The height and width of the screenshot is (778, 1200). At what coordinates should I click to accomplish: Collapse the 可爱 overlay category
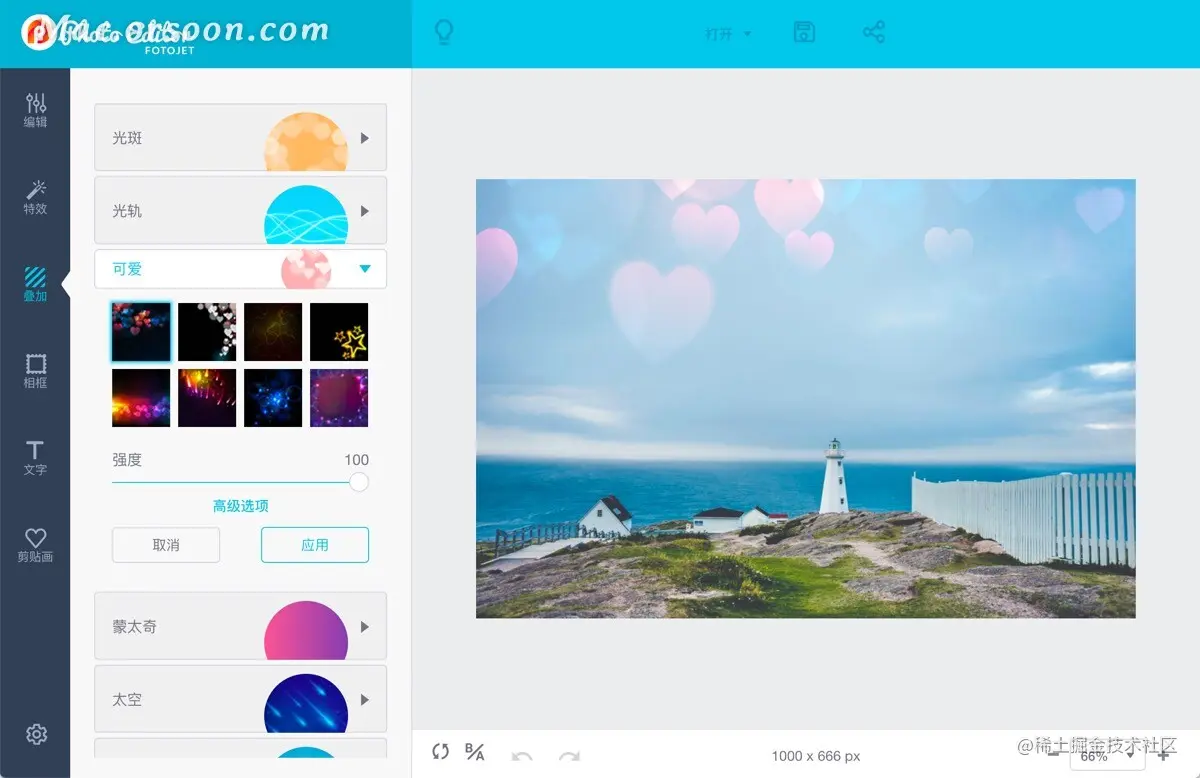240,269
